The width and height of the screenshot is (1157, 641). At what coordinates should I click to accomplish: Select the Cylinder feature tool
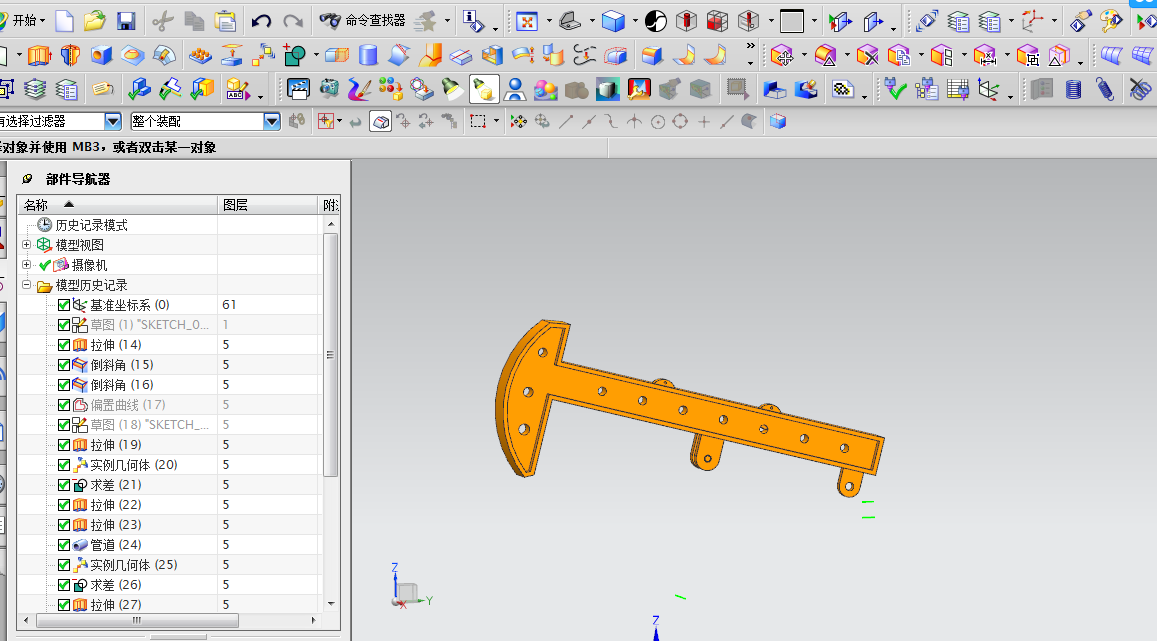tap(369, 55)
